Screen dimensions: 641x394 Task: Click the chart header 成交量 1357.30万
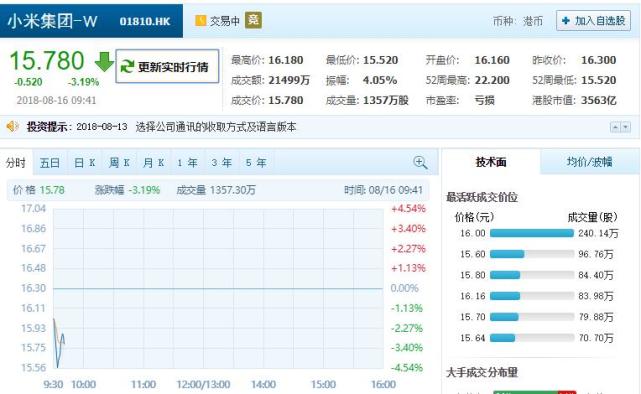point(216,190)
